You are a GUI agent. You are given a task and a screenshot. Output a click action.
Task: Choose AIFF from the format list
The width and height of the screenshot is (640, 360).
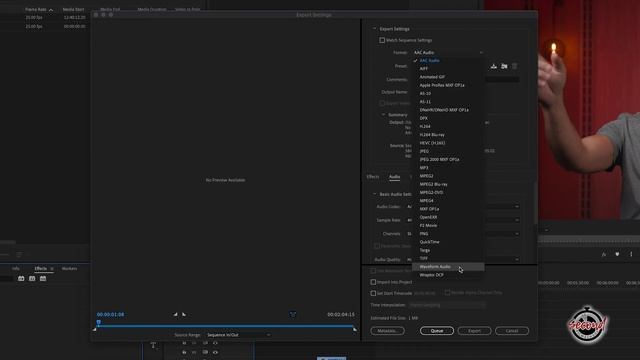pos(448,69)
